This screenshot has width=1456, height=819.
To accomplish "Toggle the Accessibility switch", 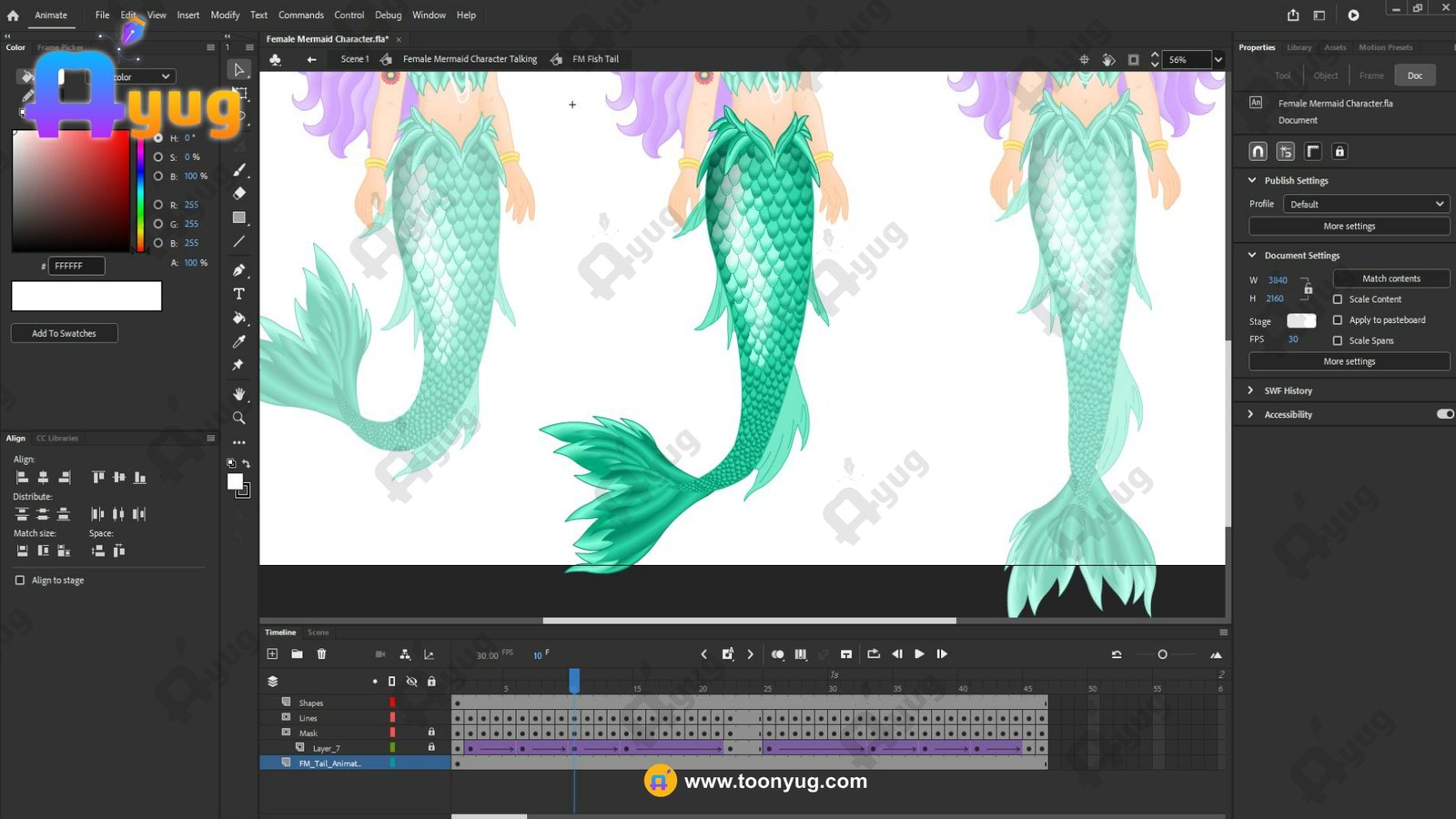I will tap(1444, 414).
